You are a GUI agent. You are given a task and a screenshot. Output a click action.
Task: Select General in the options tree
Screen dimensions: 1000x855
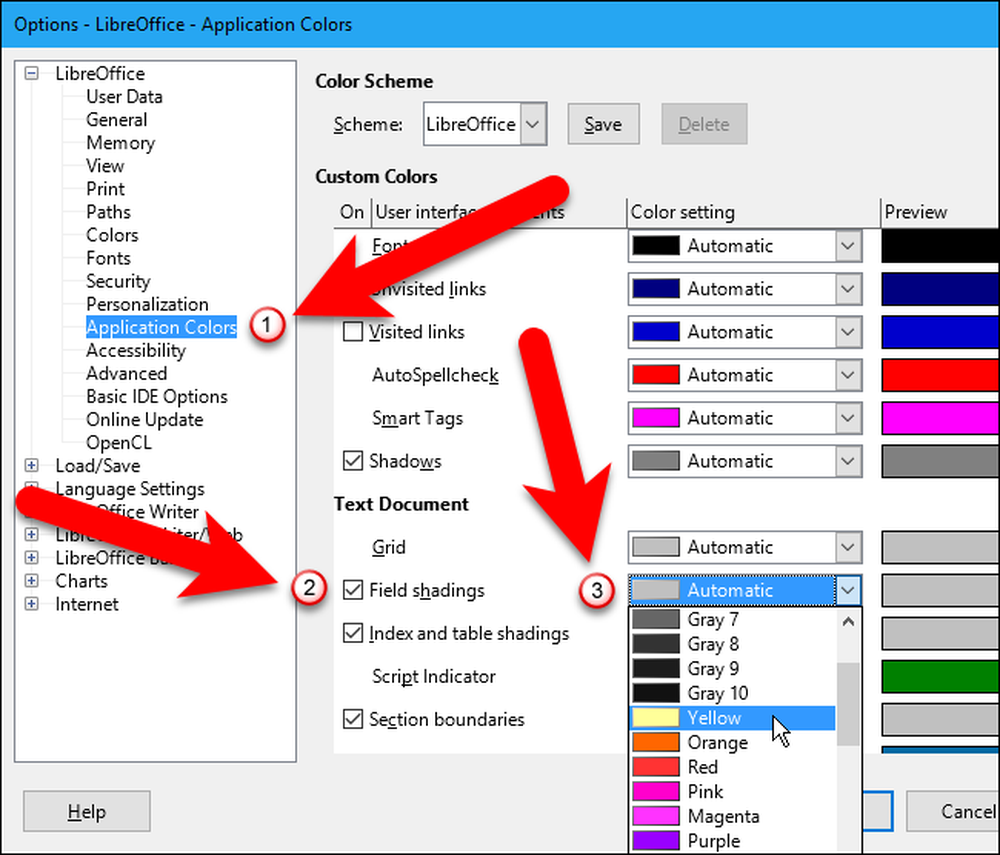pos(117,120)
